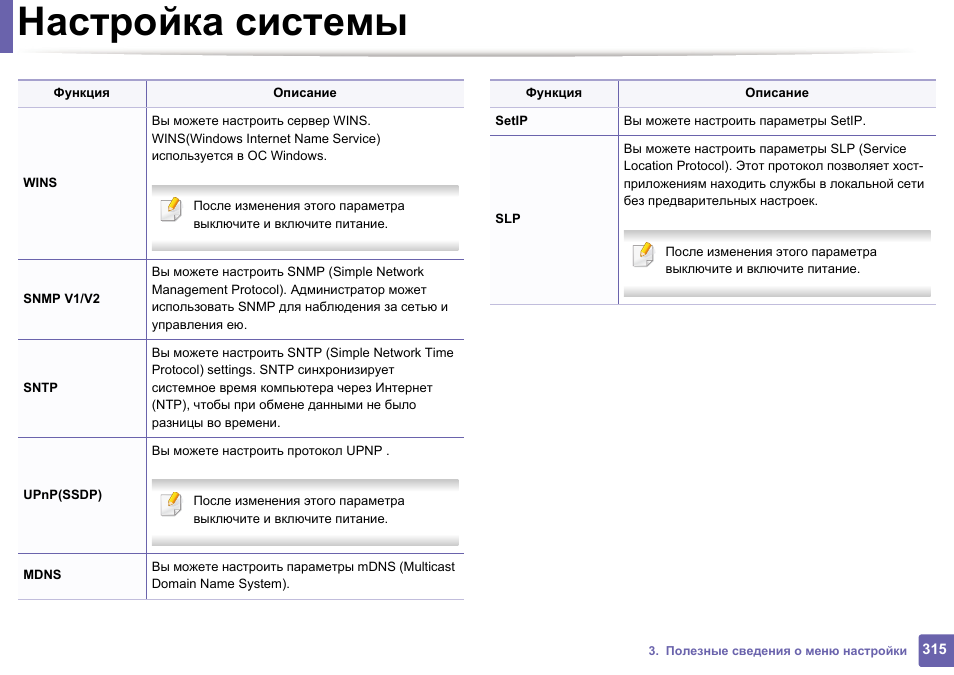Click the 'Описание' header in the left table
Screen dimensions: 954x675
[x=305, y=93]
